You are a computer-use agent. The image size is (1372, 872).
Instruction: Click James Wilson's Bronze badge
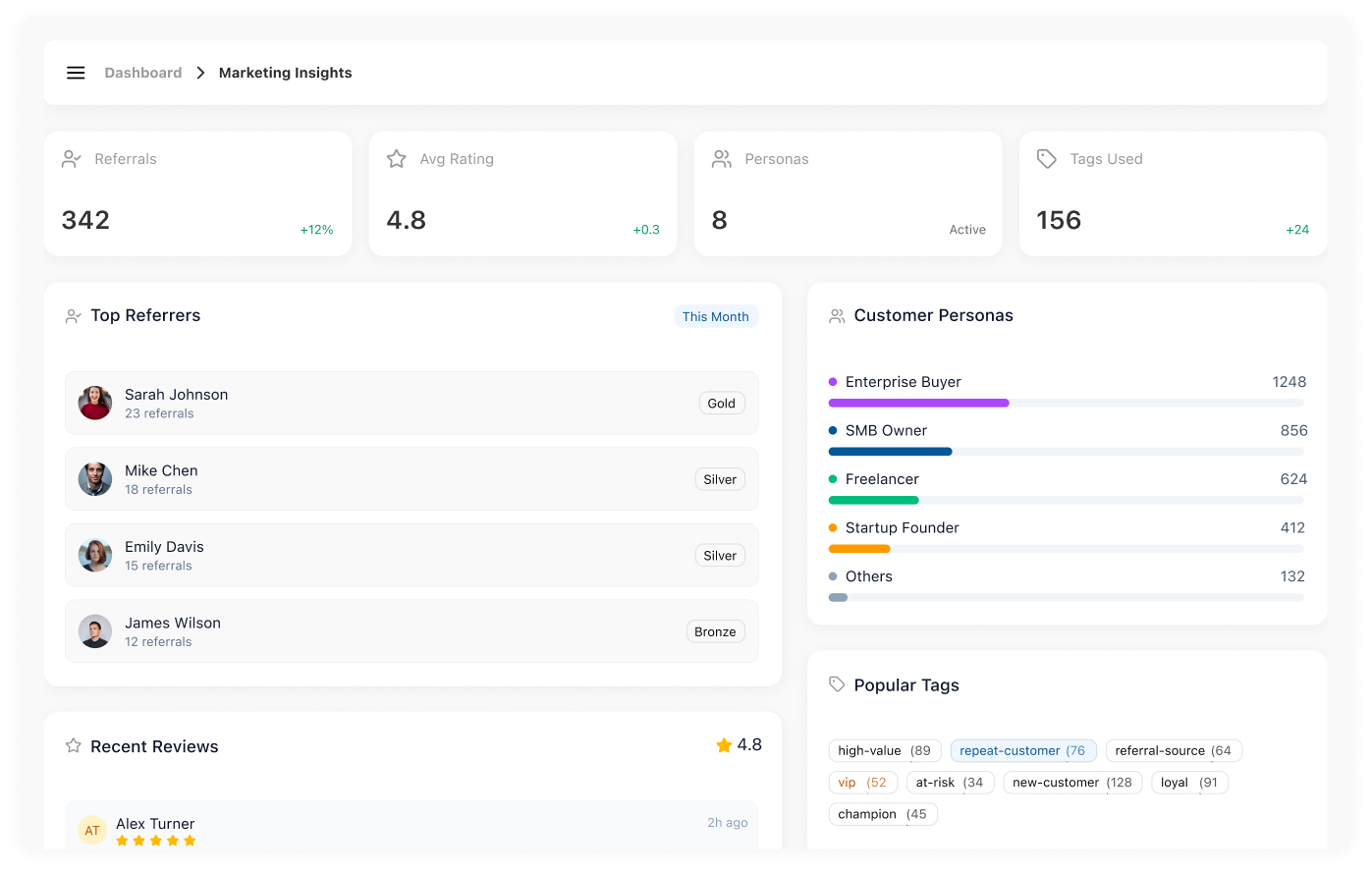[715, 632]
